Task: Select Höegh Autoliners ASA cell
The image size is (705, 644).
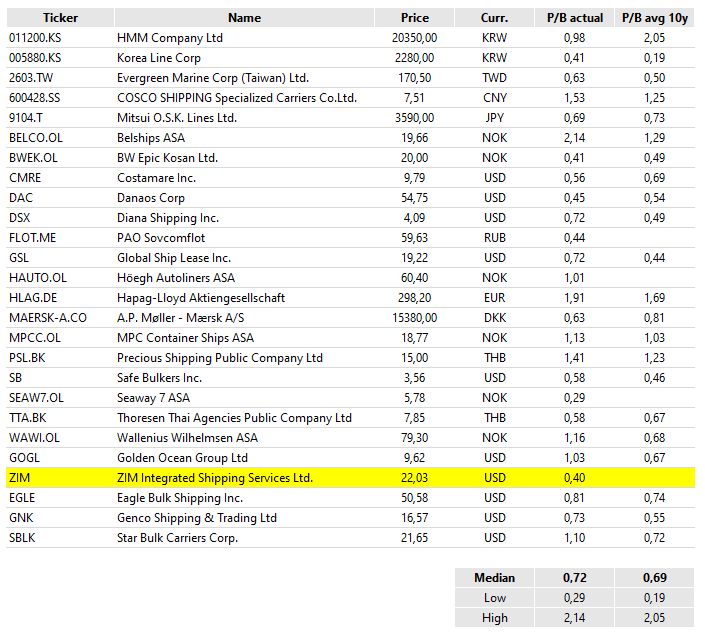Action: 244,278
